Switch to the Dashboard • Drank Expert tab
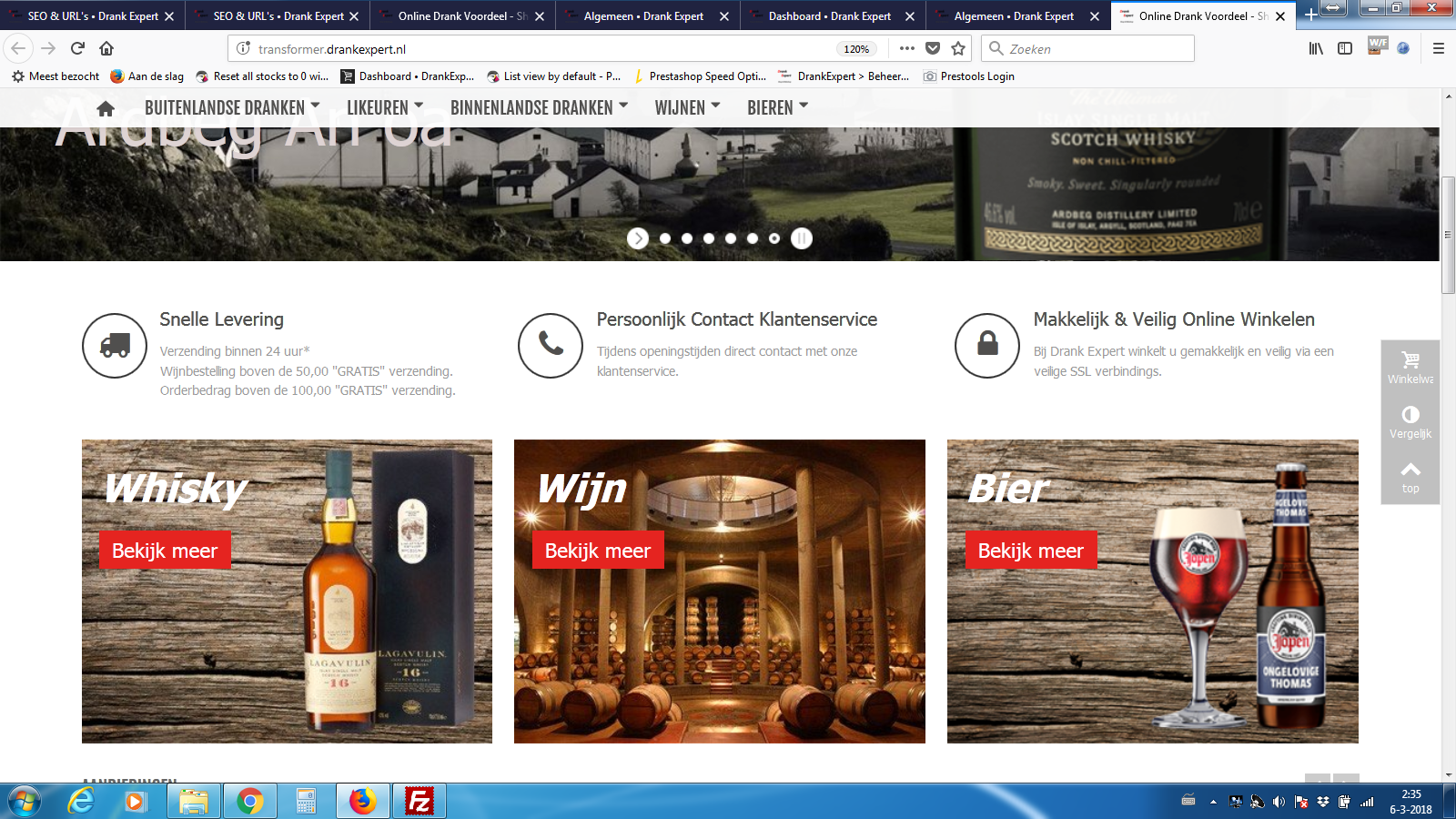This screenshot has width=1456, height=819. coord(829,16)
